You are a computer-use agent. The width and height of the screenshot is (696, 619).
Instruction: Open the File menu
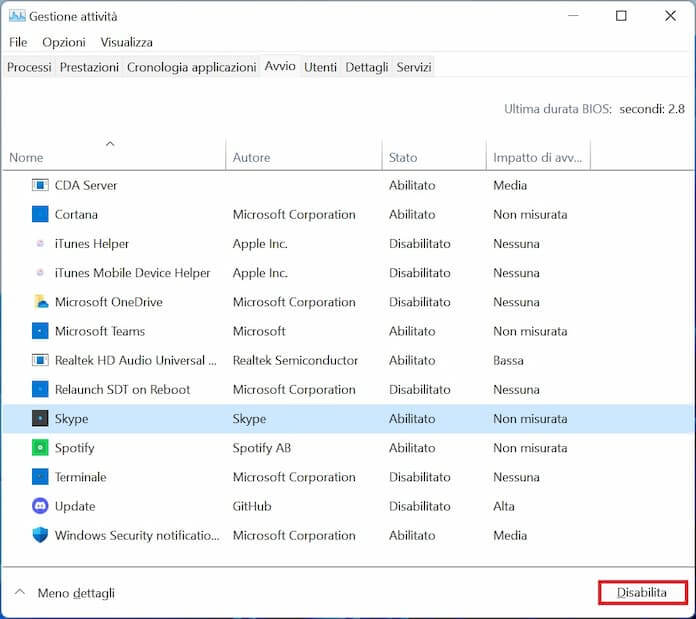18,42
